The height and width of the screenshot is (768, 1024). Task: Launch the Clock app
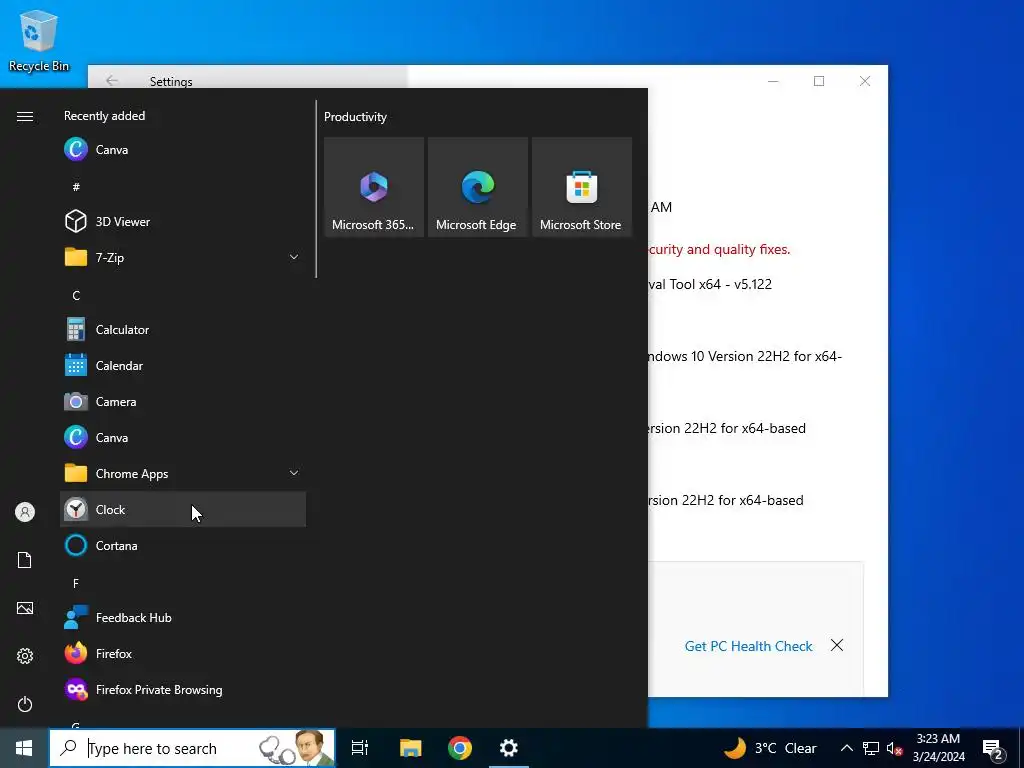(x=183, y=509)
